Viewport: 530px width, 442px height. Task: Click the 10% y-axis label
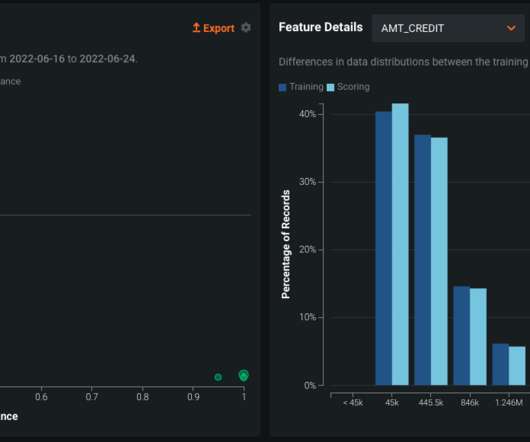click(307, 317)
